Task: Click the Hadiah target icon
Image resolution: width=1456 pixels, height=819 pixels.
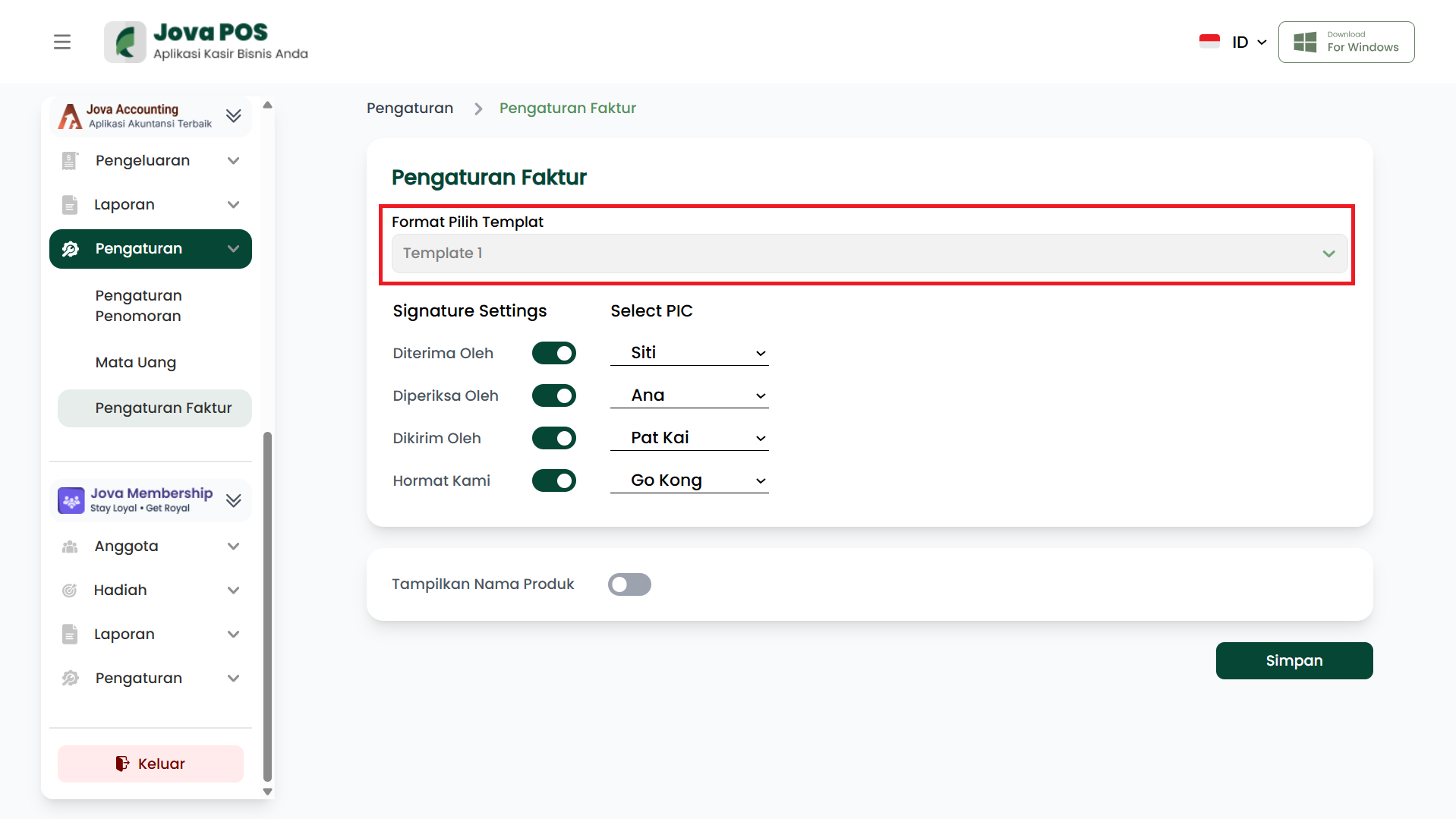Action: [x=70, y=591]
